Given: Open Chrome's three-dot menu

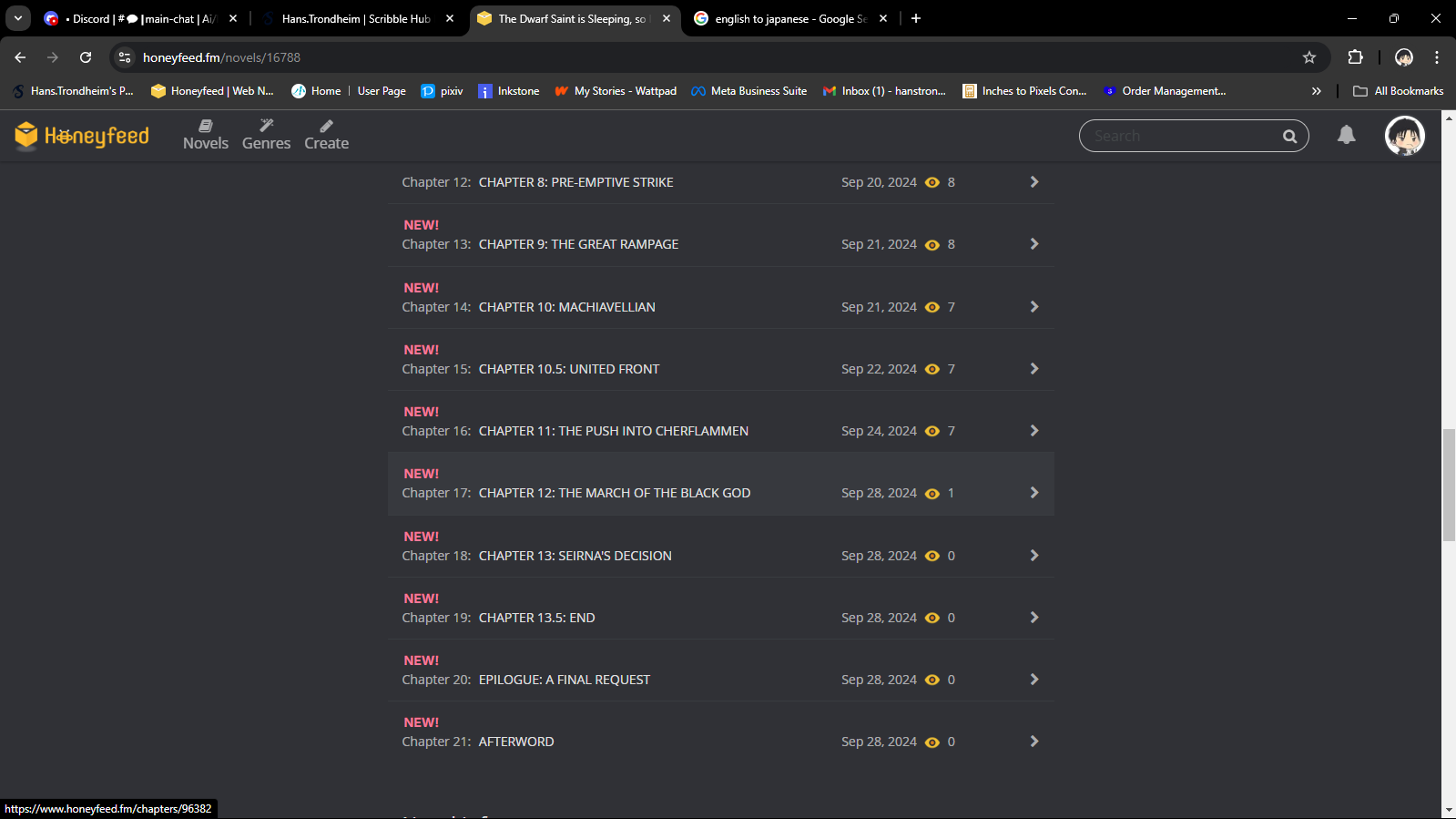Looking at the screenshot, I should point(1437,57).
